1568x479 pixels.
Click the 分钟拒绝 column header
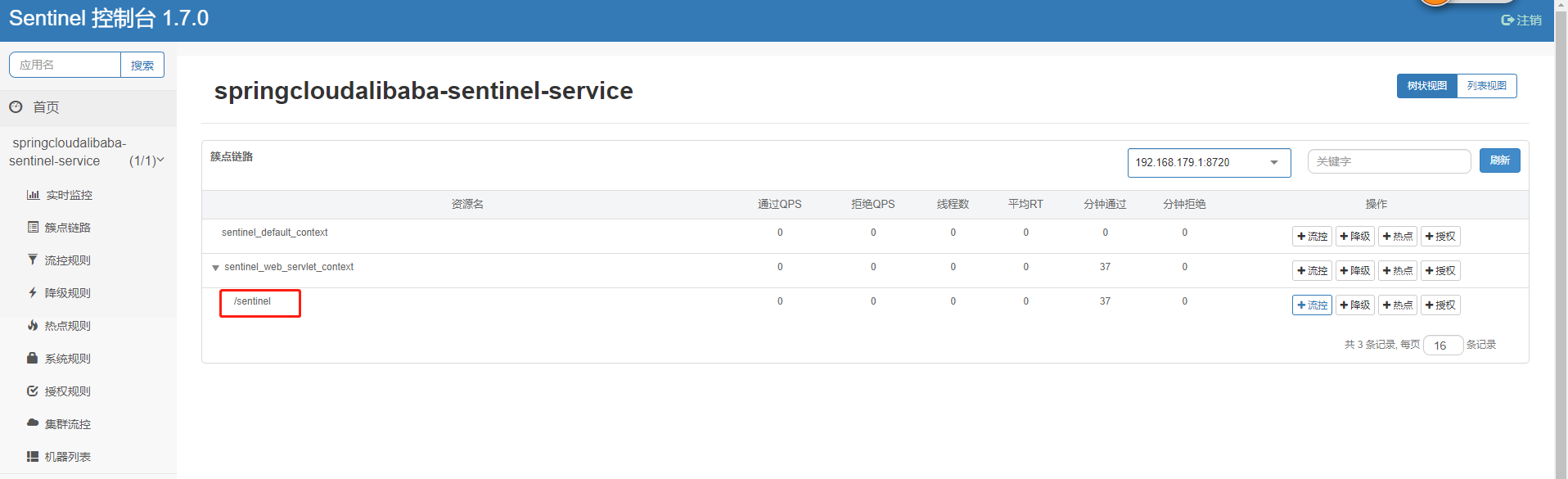(1184, 204)
